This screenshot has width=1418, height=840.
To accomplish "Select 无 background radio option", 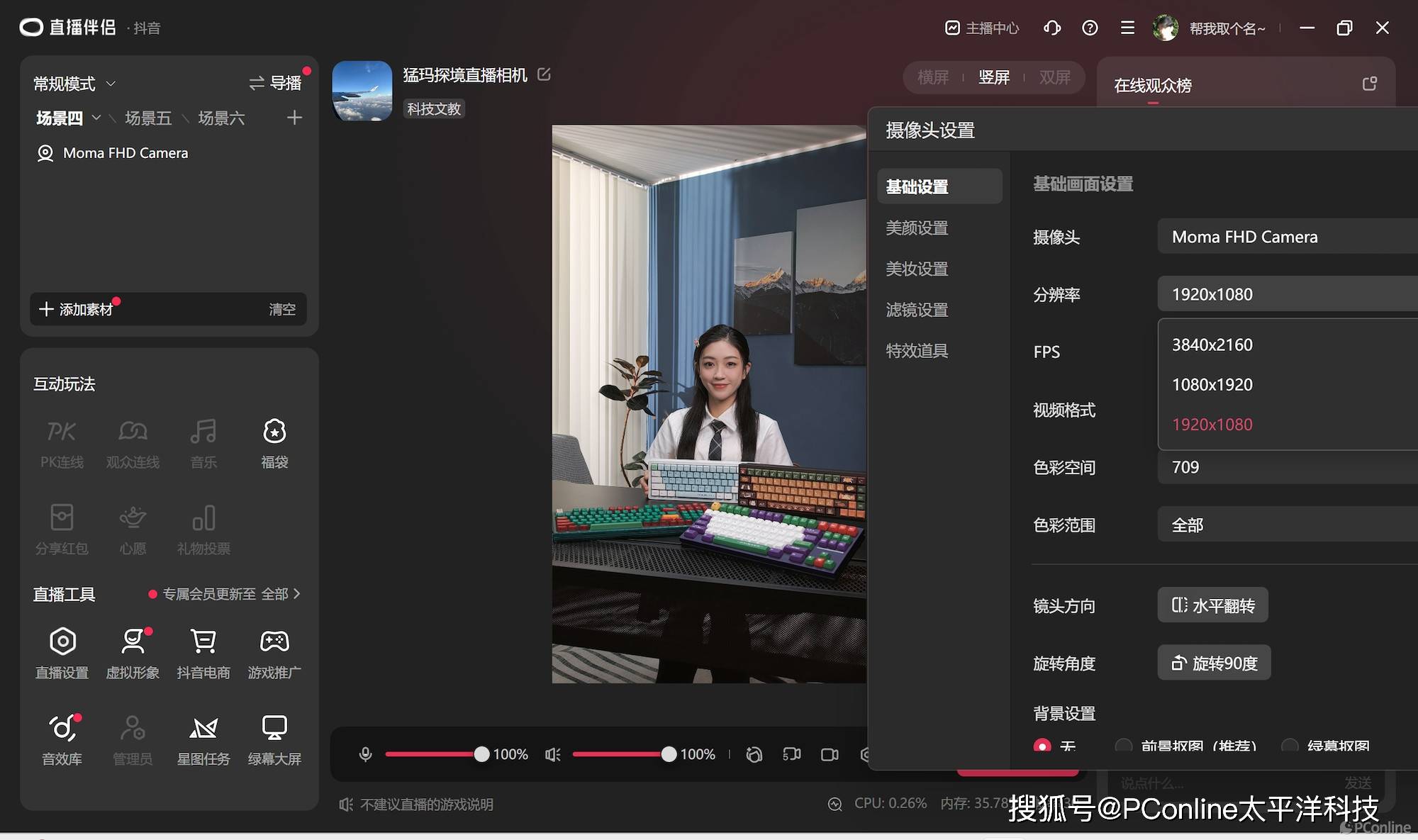I will 1042,746.
